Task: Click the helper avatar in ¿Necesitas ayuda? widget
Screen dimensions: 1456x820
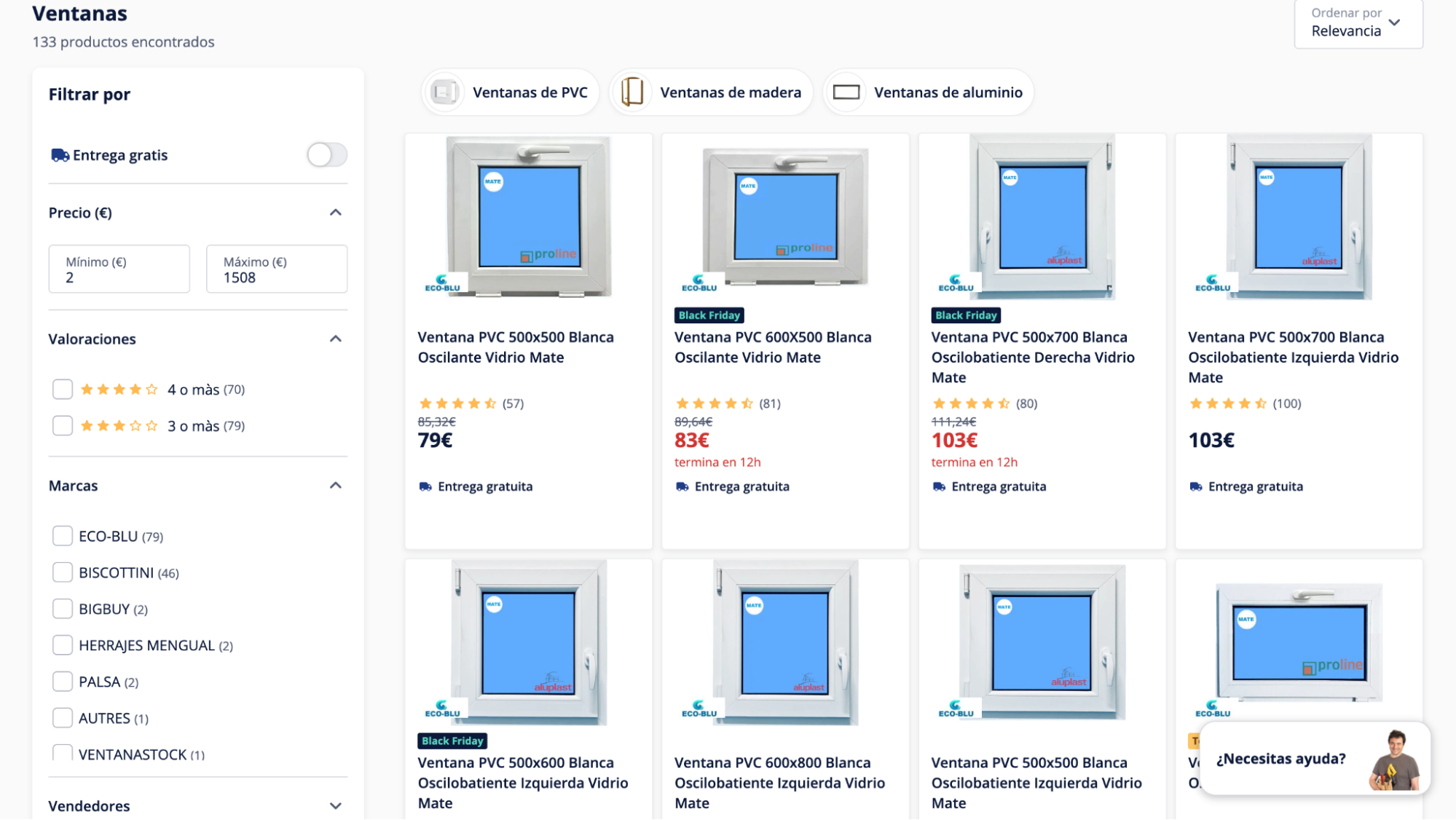Action: (x=1394, y=760)
